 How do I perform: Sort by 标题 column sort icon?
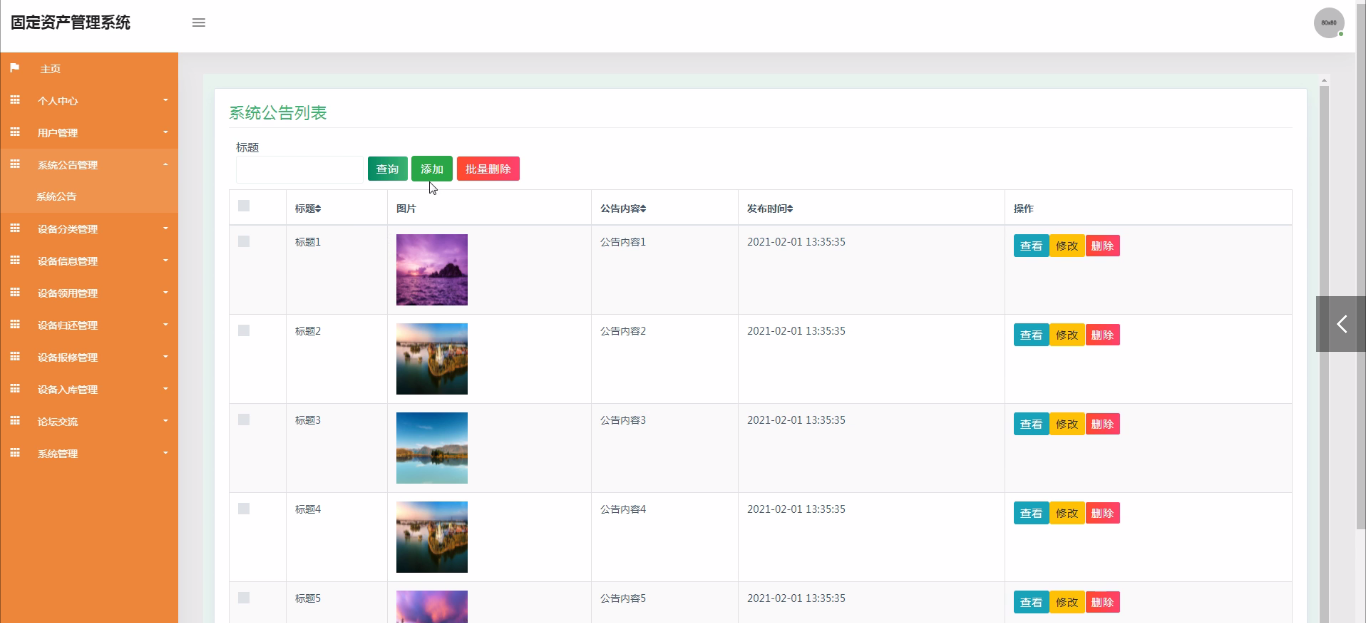[x=318, y=209]
